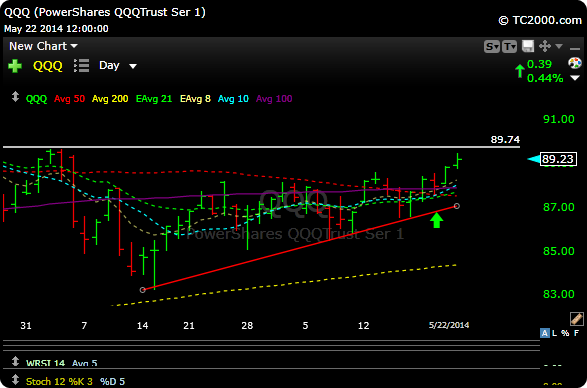The image size is (587, 388).
Task: Click the price pane resize arrows icon
Action: pyautogui.click(x=15, y=97)
